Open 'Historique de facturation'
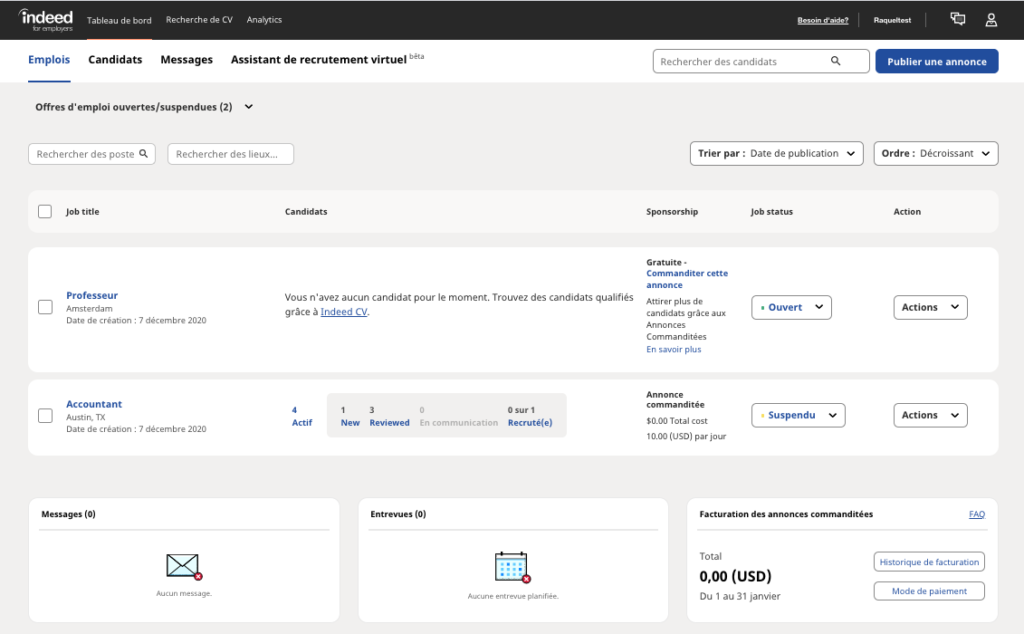The height and width of the screenshot is (634, 1024). coord(928,561)
